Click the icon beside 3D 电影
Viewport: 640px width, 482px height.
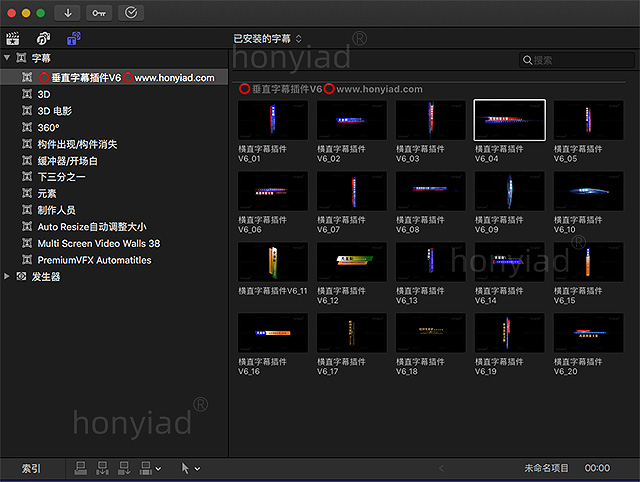pos(27,111)
